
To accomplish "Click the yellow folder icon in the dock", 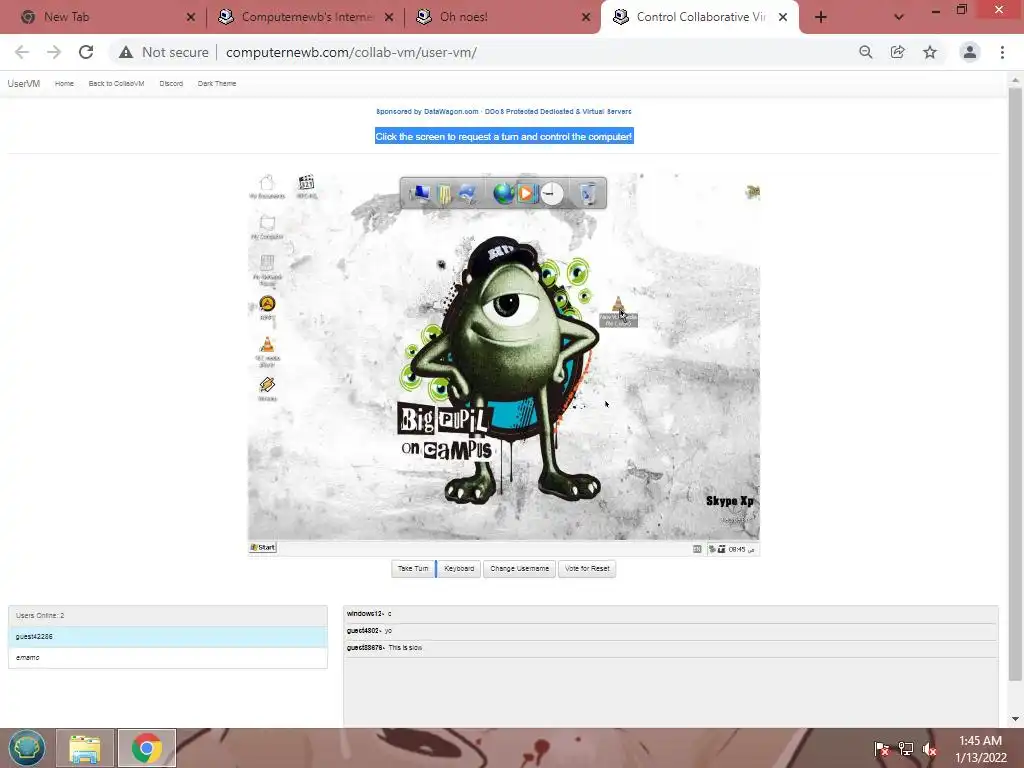I will pos(445,194).
